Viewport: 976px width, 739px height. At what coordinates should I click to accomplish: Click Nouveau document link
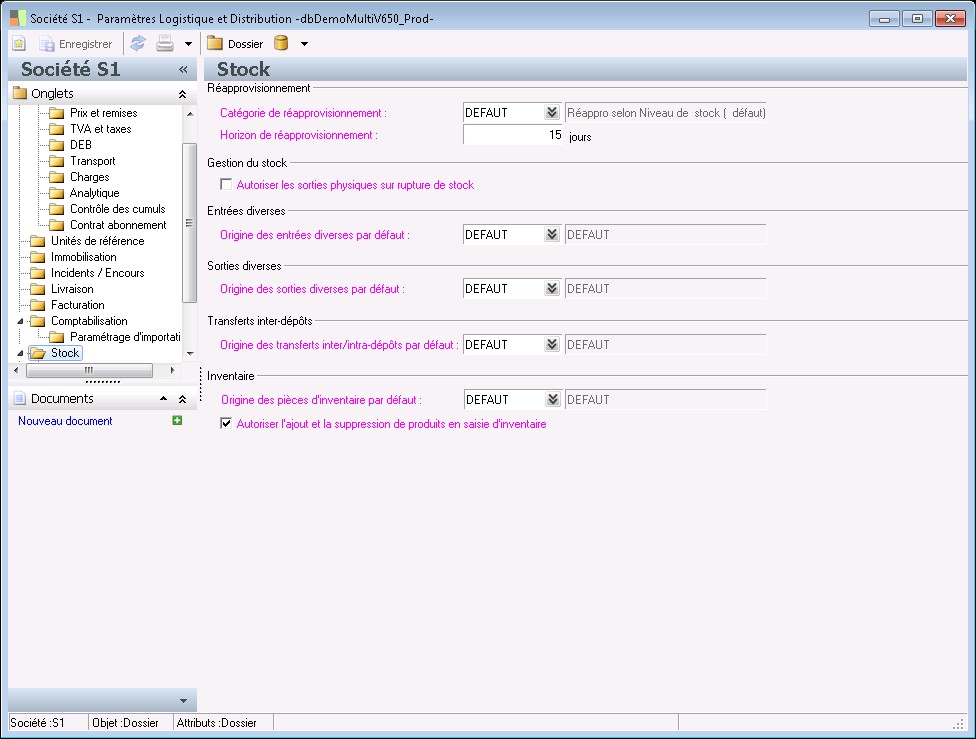(65, 421)
